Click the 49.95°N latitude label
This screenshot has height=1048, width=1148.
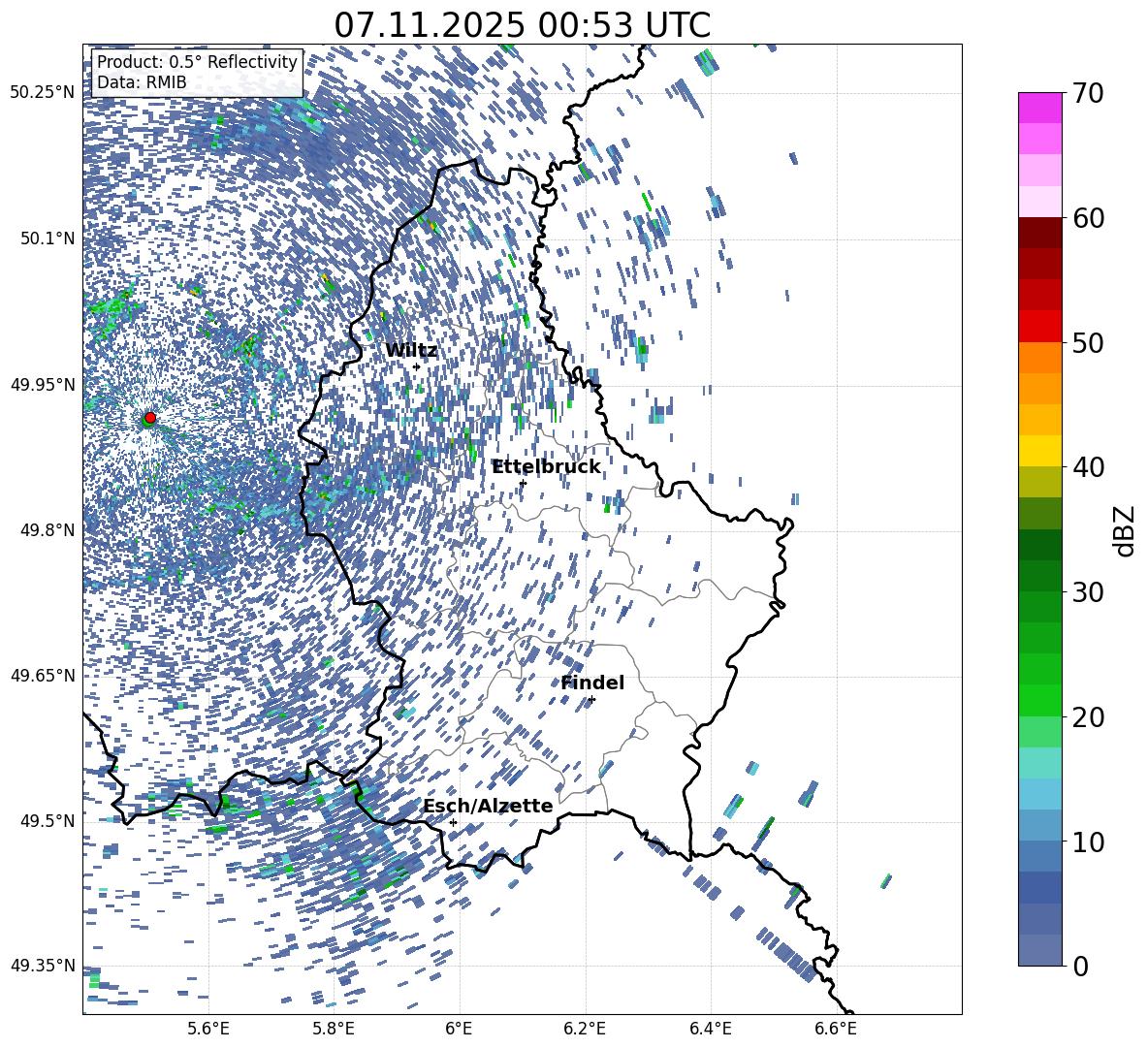[43, 384]
